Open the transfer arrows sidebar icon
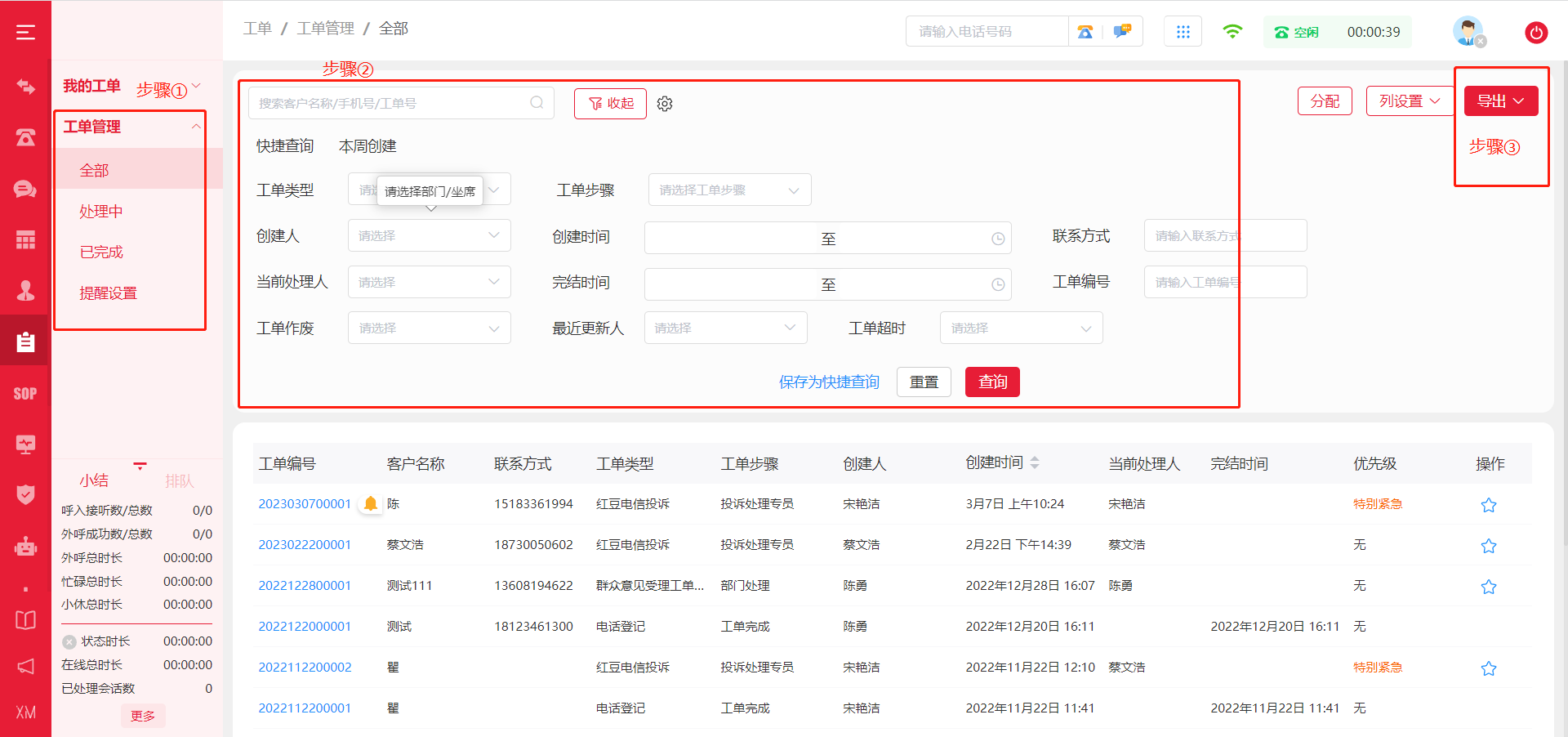Screen dimensions: 1568x737 (x=25, y=86)
